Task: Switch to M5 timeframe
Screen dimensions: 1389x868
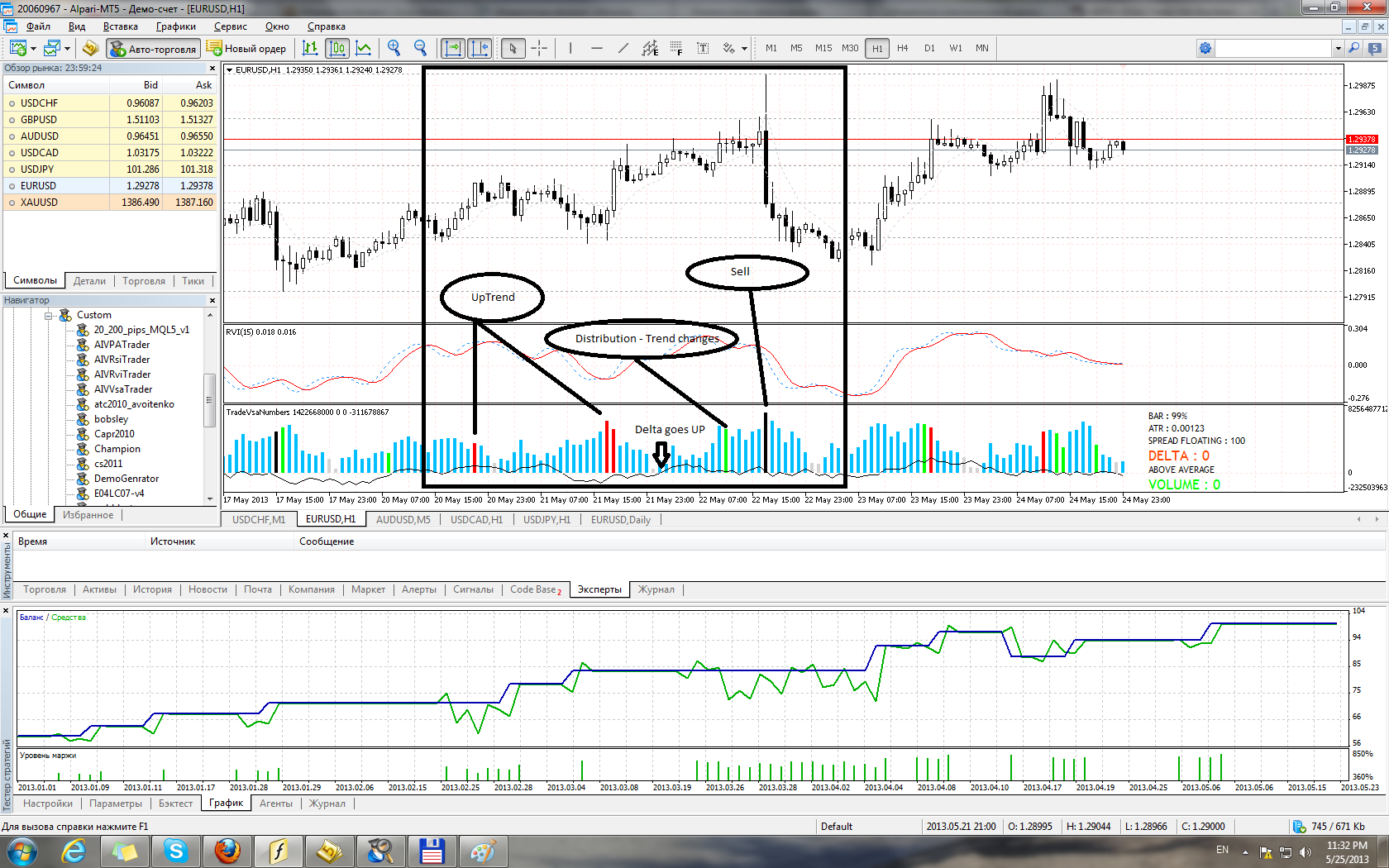Action: point(796,48)
